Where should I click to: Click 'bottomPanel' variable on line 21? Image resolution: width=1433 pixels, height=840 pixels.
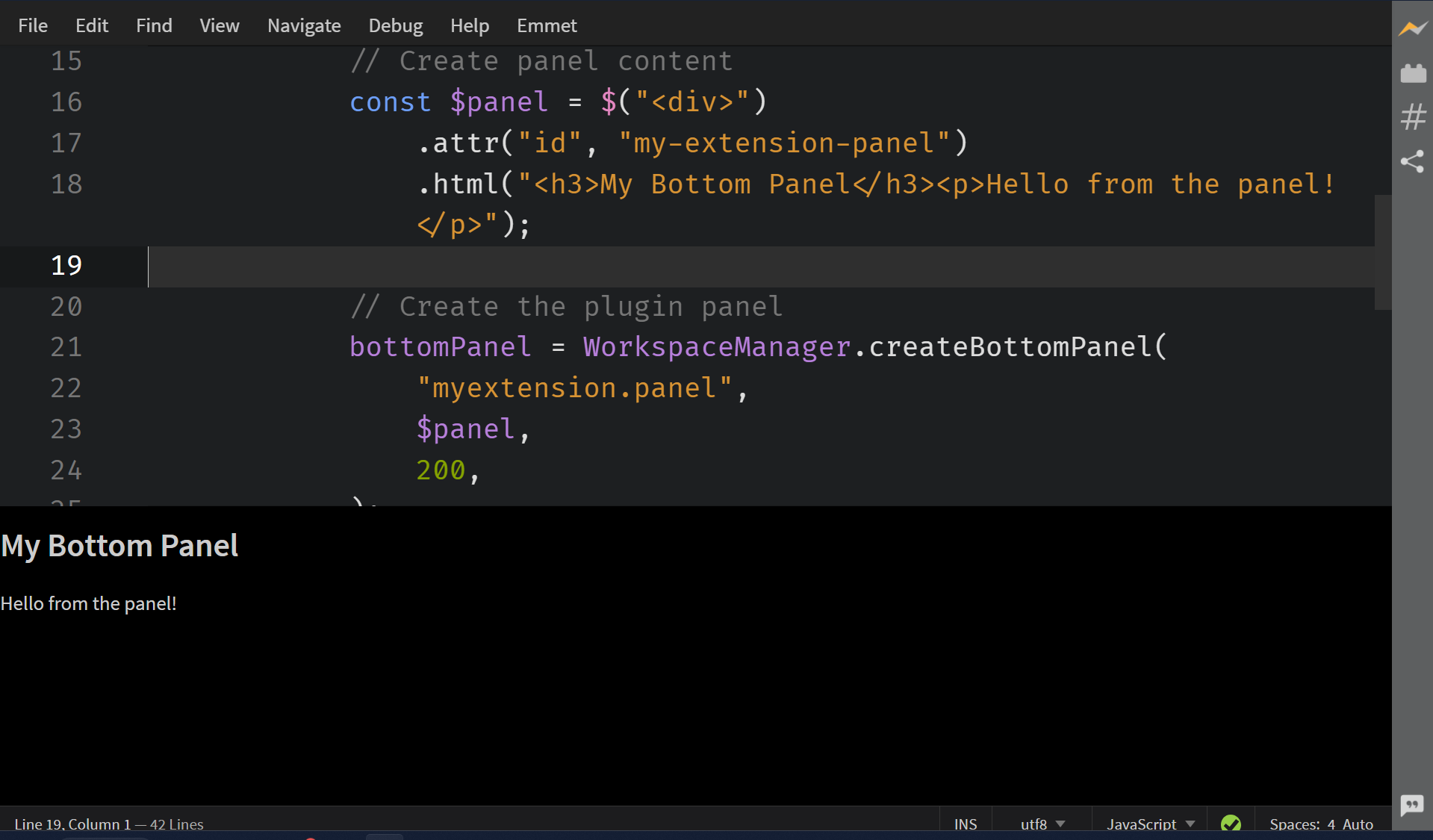(441, 346)
